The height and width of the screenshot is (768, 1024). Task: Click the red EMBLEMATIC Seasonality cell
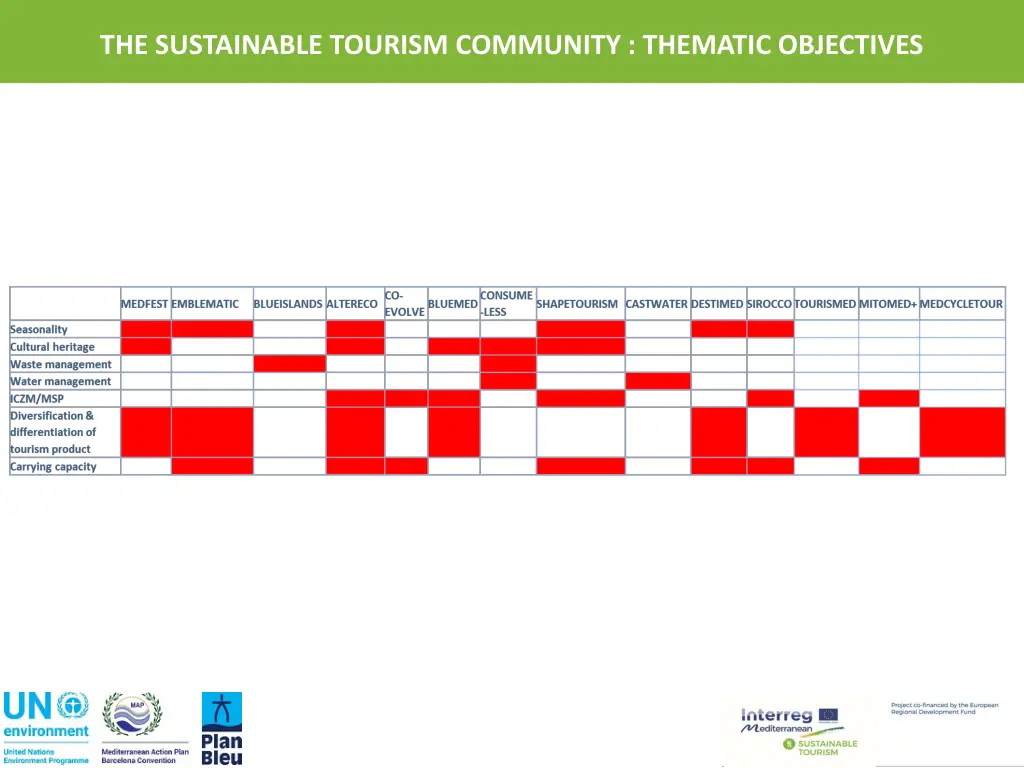[212, 329]
